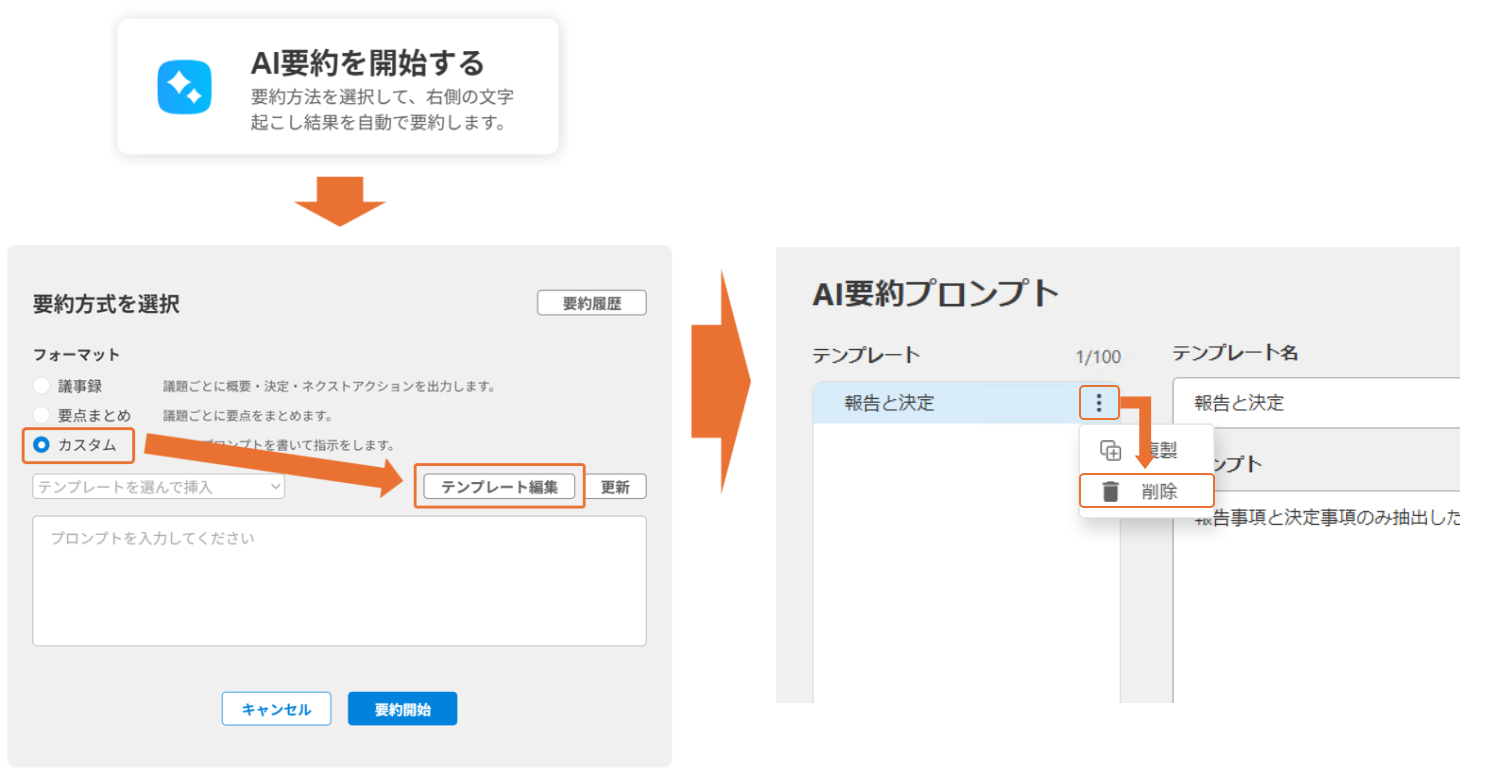Click the AI summary sparkle icon
This screenshot has height=776, width=1486.
184,87
